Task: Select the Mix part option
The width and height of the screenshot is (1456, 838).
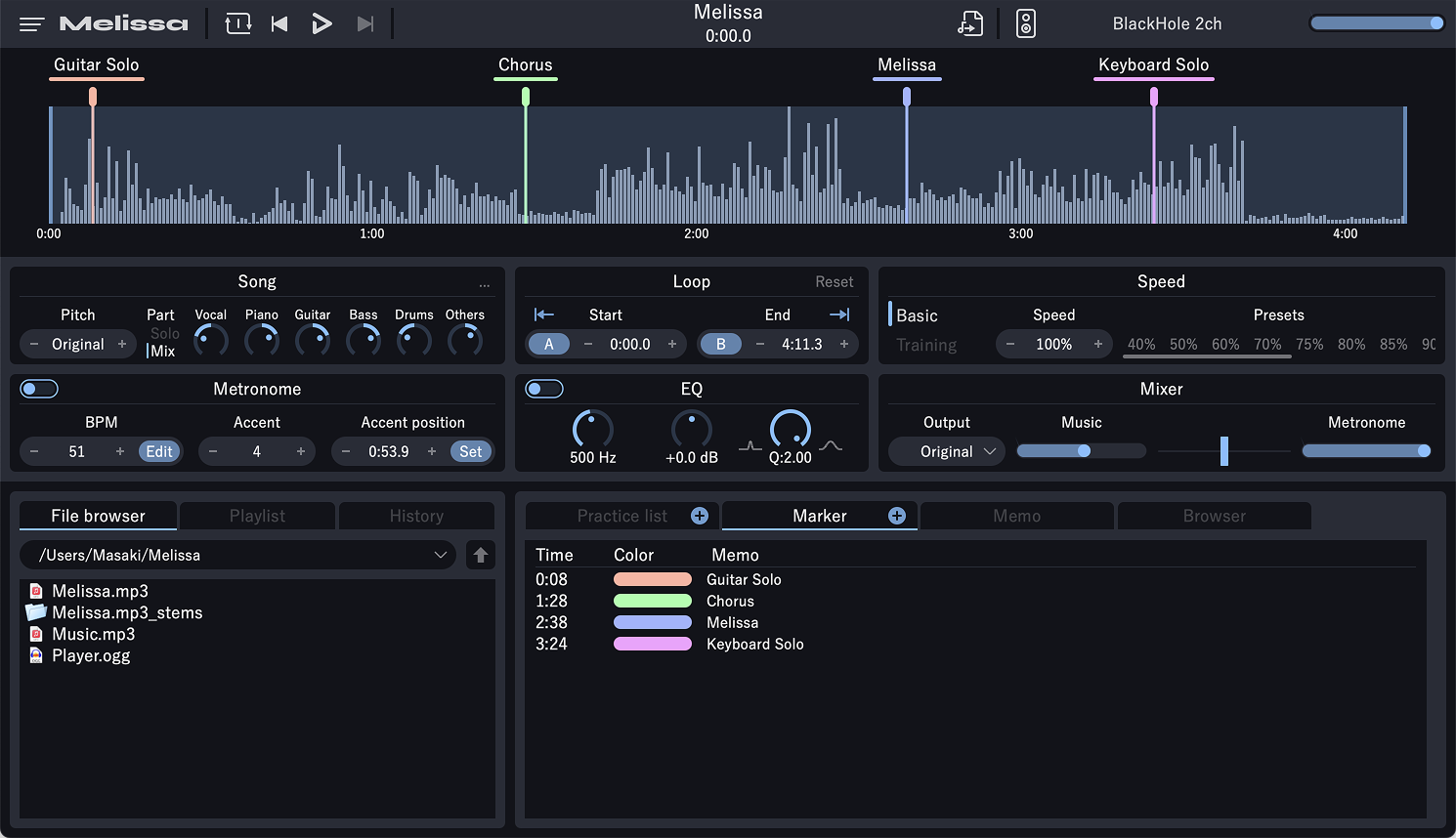Action: click(163, 351)
